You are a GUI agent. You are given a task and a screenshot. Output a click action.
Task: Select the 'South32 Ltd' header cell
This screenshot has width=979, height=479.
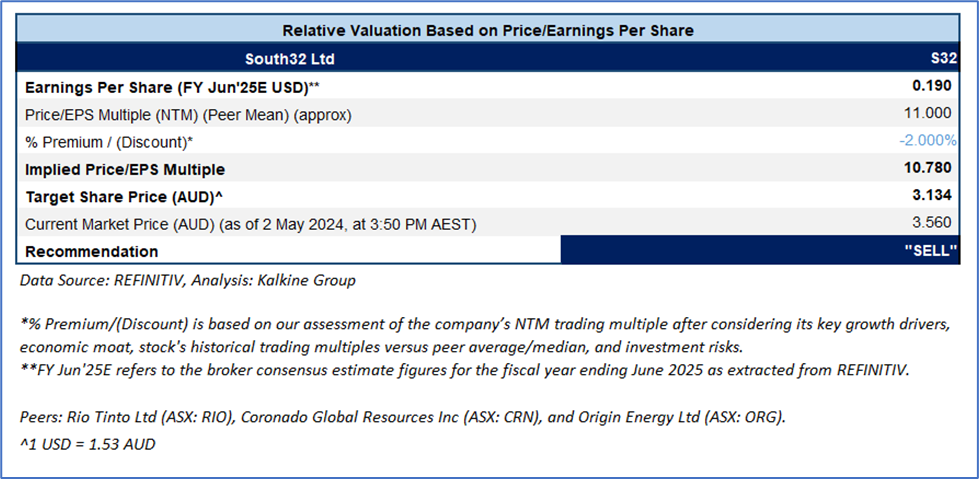tap(290, 60)
